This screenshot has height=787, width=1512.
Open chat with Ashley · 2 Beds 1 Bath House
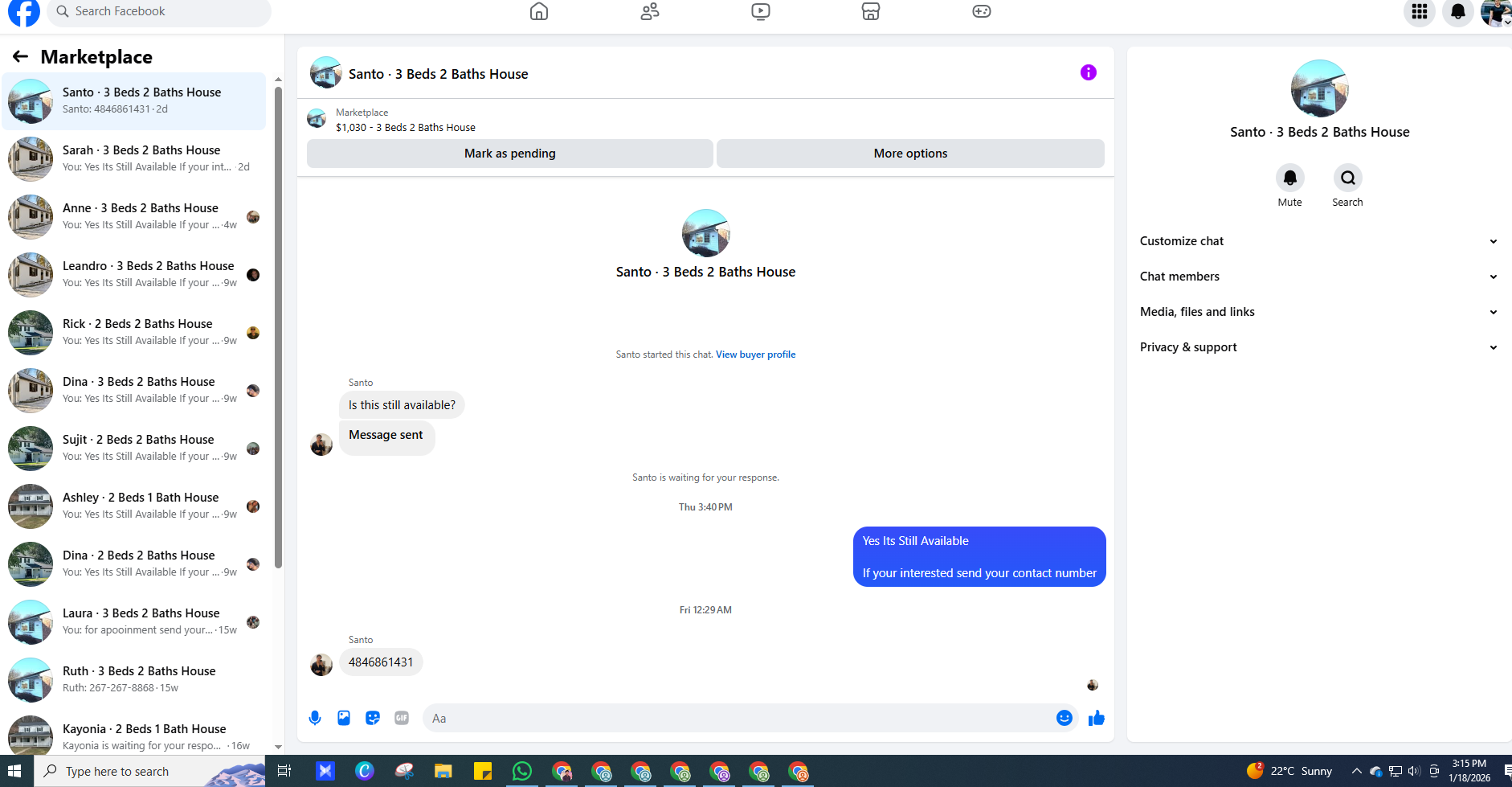[x=133, y=506]
